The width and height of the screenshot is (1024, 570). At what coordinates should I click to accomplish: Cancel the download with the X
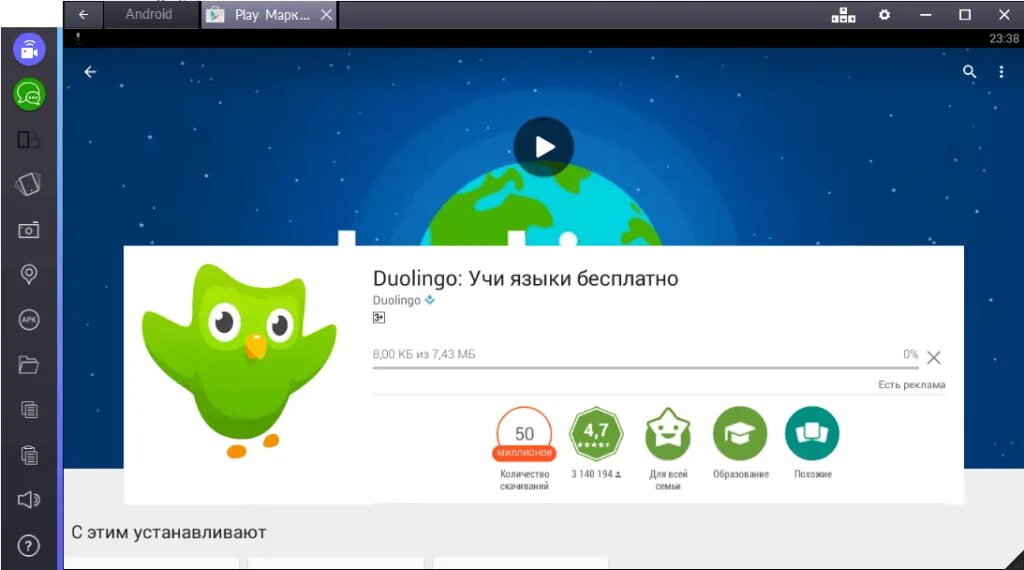(x=934, y=357)
